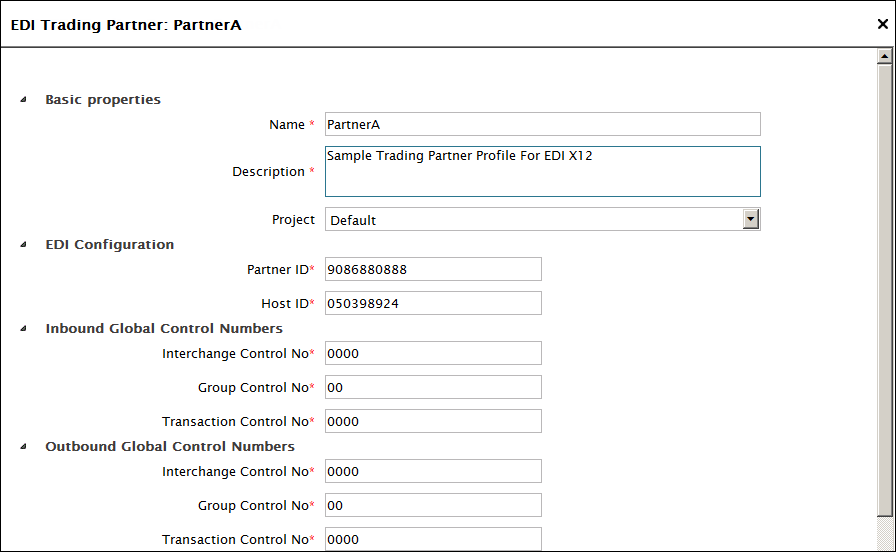The height and width of the screenshot is (552, 896).
Task: Click the Basic properties heading text
Action: coord(103,100)
